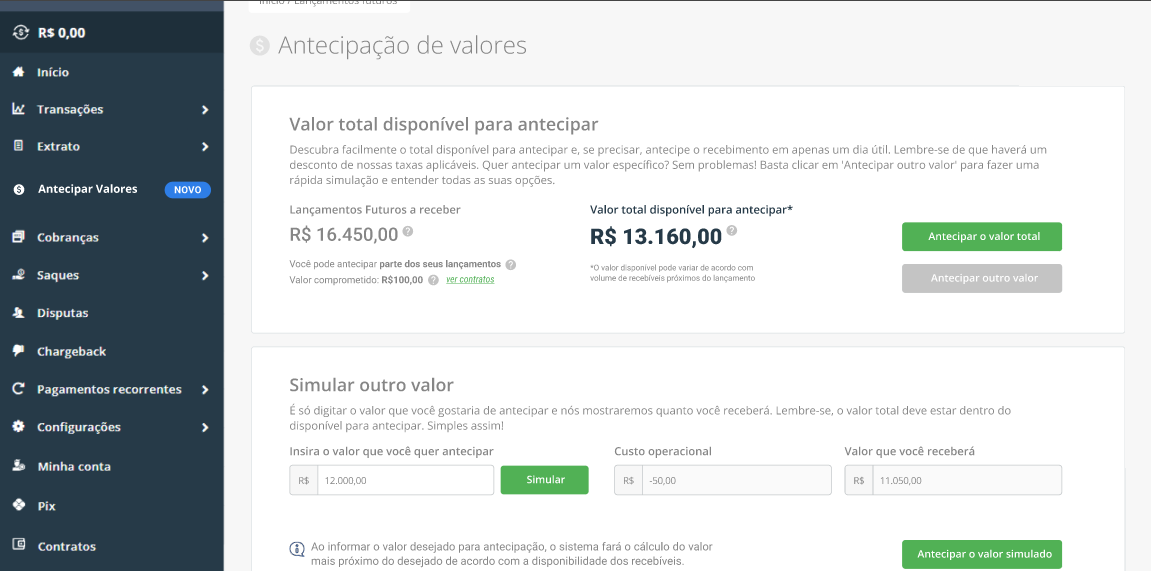Expand the Cobranças submenu
This screenshot has width=1151, height=571.
pos(205,238)
